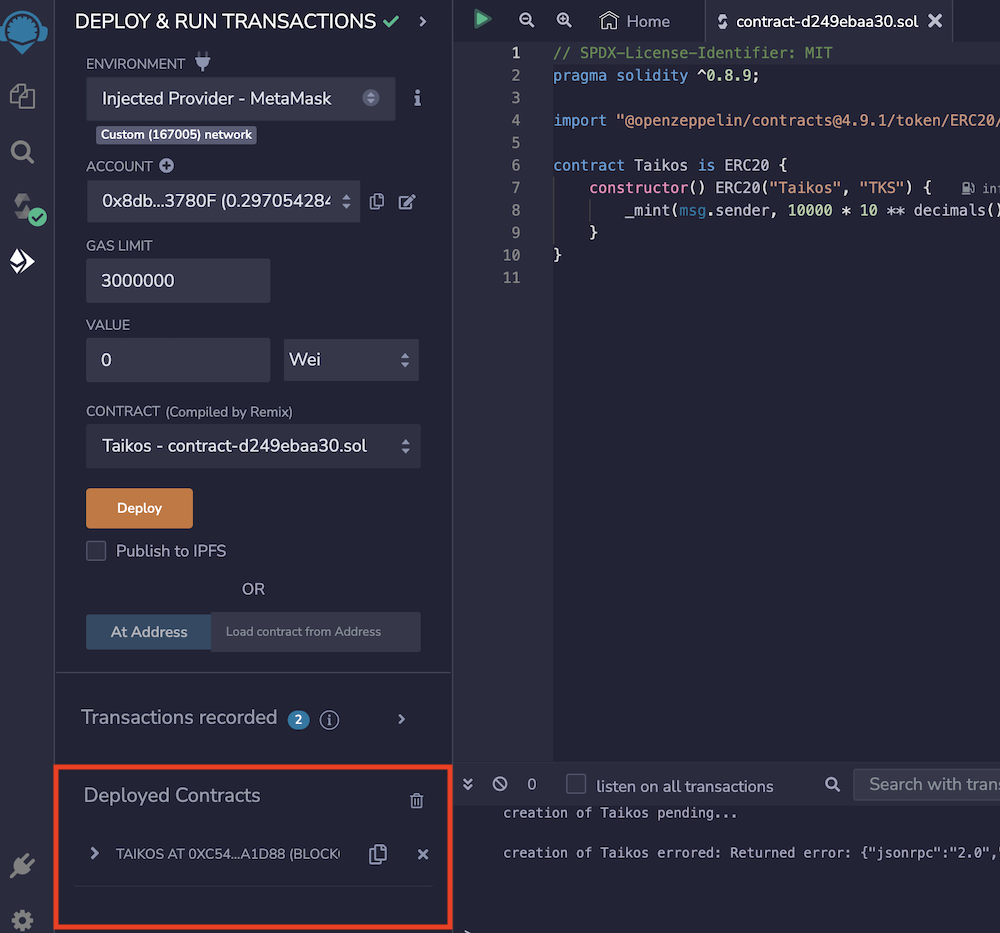Click the Gas Limit input field
This screenshot has width=1000, height=933.
(x=178, y=281)
